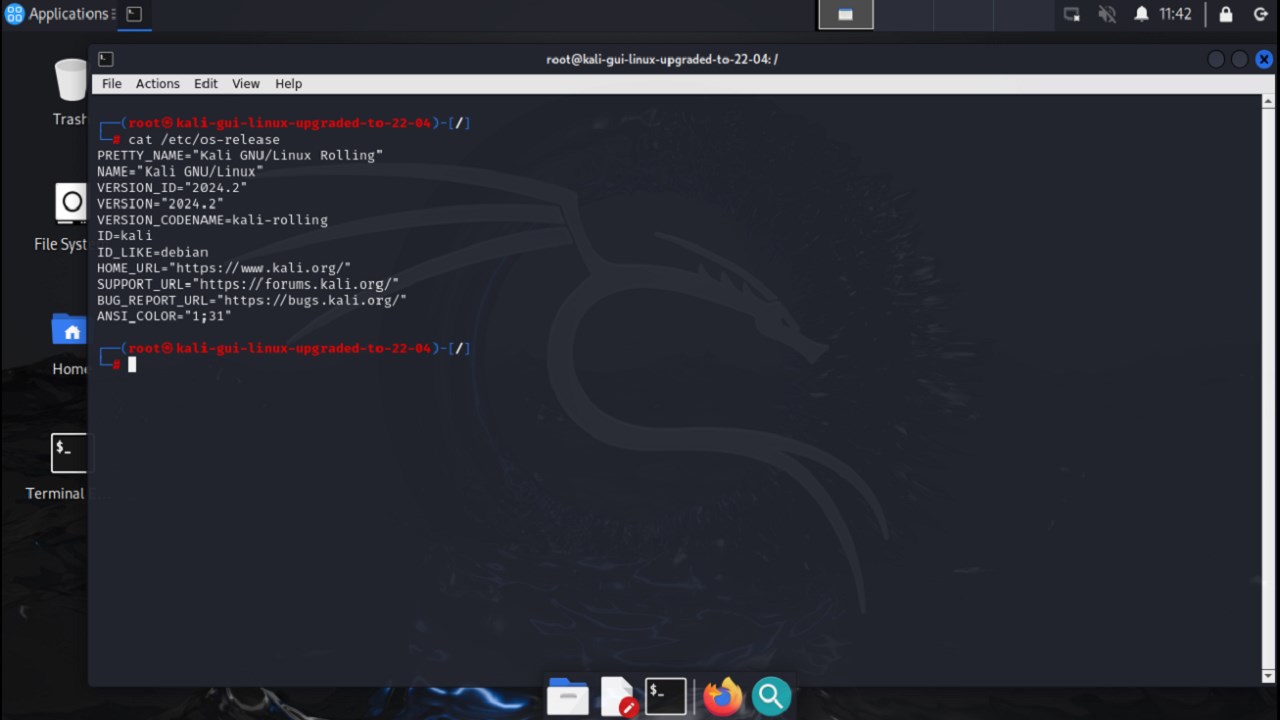Image resolution: width=1280 pixels, height=720 pixels.
Task: Click the ID_LIKE=debian output line
Action: (x=153, y=252)
